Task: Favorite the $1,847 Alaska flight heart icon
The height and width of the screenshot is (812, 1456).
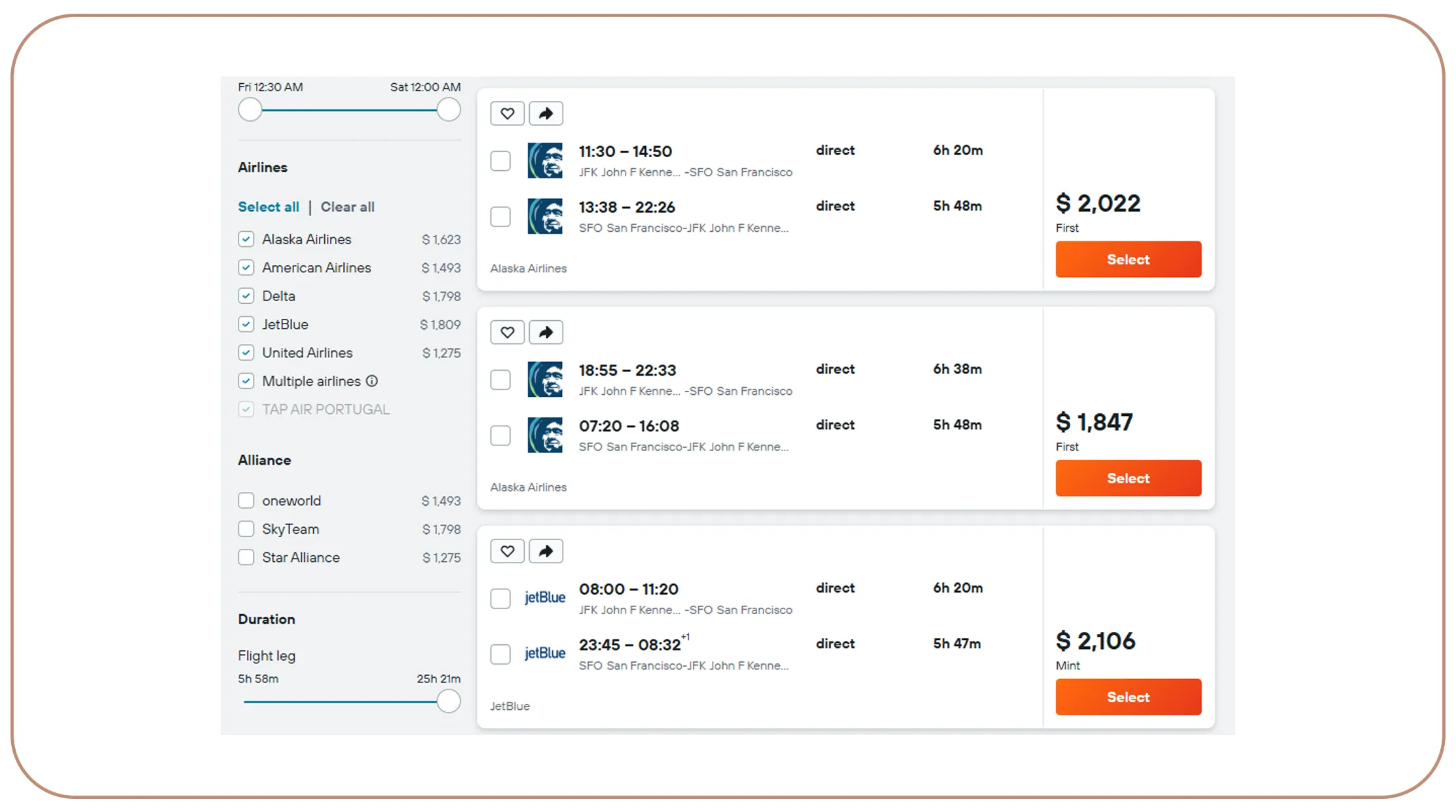Action: 507,332
